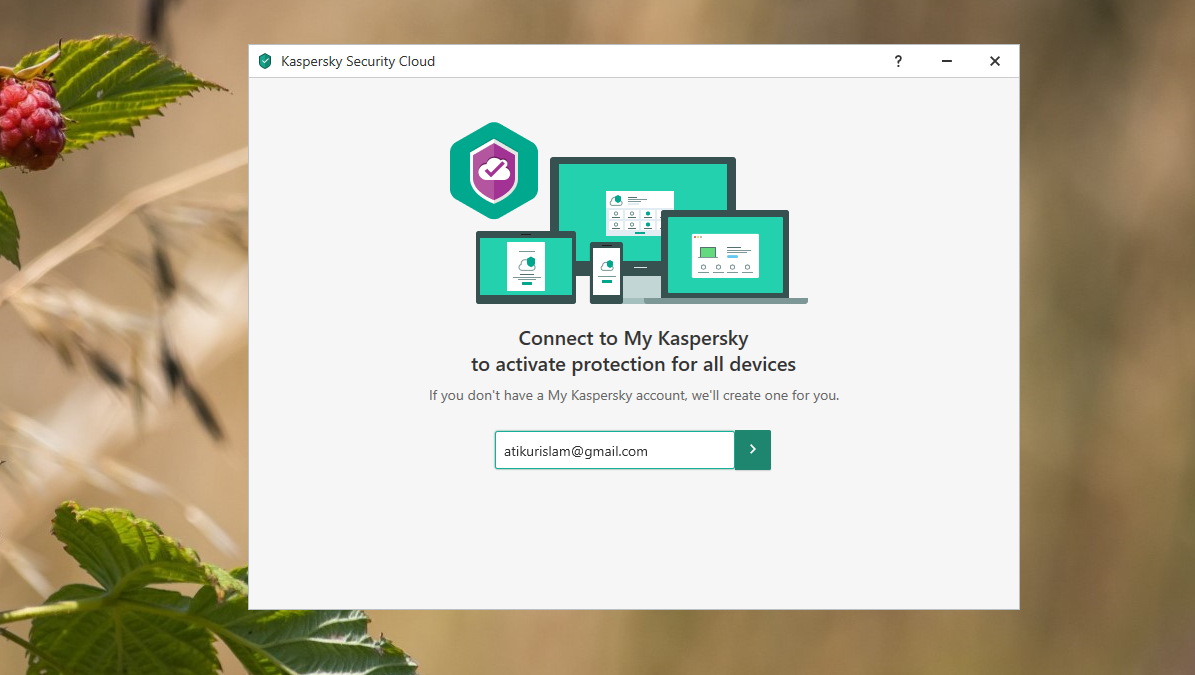Image resolution: width=1195 pixels, height=675 pixels.
Task: Click the 'Kaspersky Security Cloud' window title
Action: coord(357,61)
